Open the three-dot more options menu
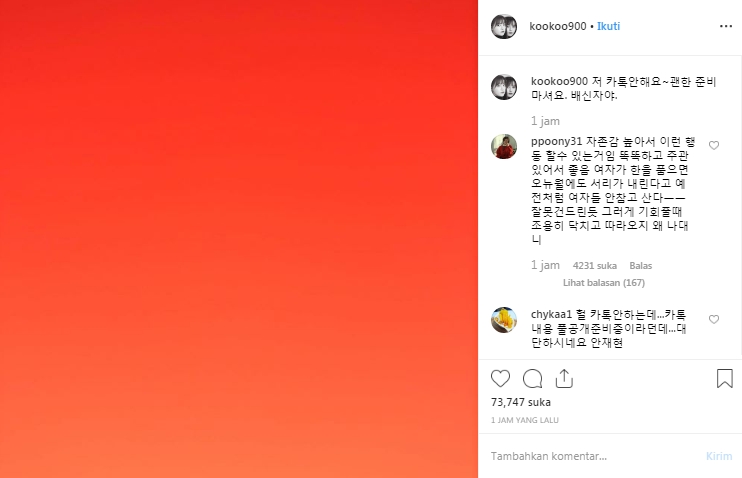This screenshot has height=478, width=742. pyautogui.click(x=726, y=26)
